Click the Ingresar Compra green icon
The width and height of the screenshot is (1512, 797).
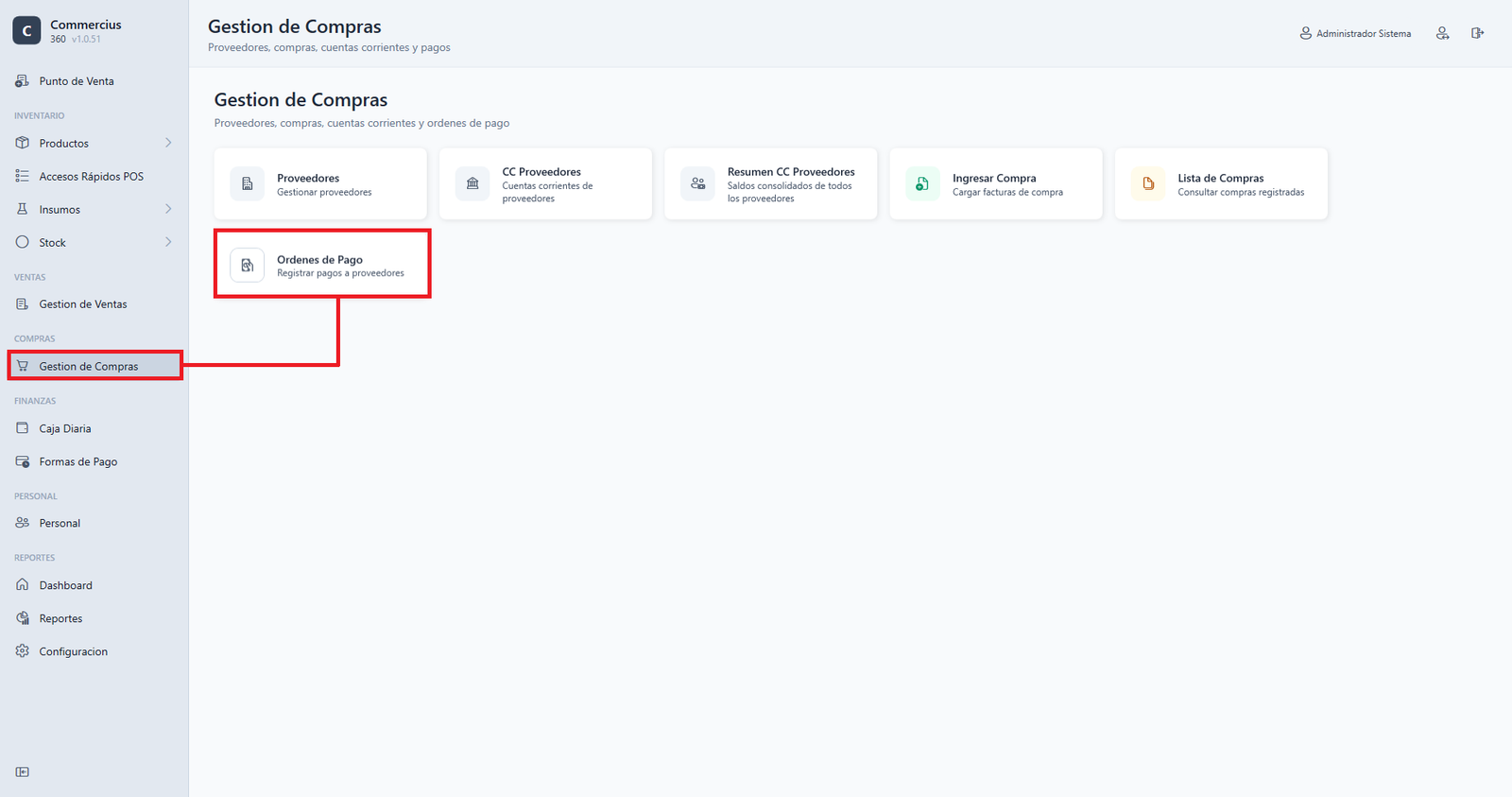922,183
